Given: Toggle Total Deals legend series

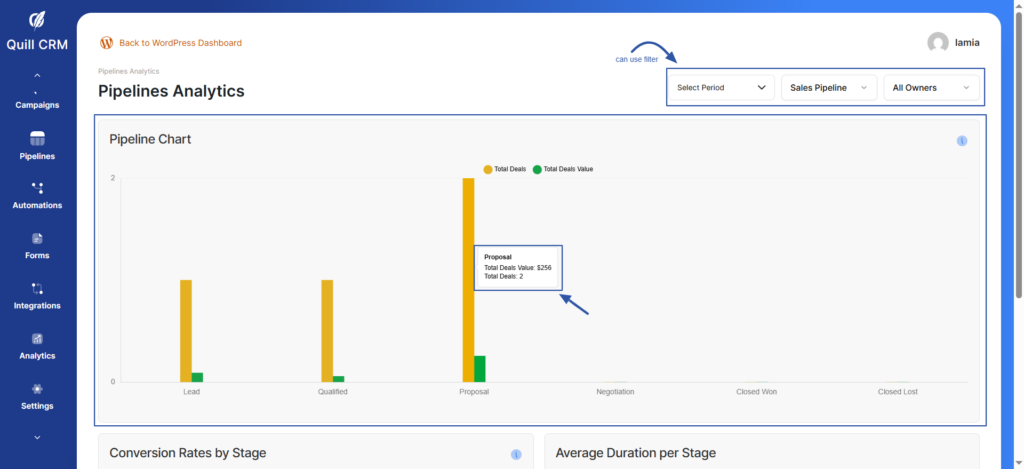Looking at the screenshot, I should (x=505, y=169).
